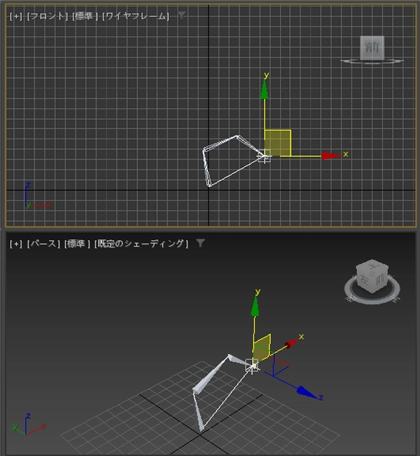Click the ViewCube in Perspective viewport

372,276
